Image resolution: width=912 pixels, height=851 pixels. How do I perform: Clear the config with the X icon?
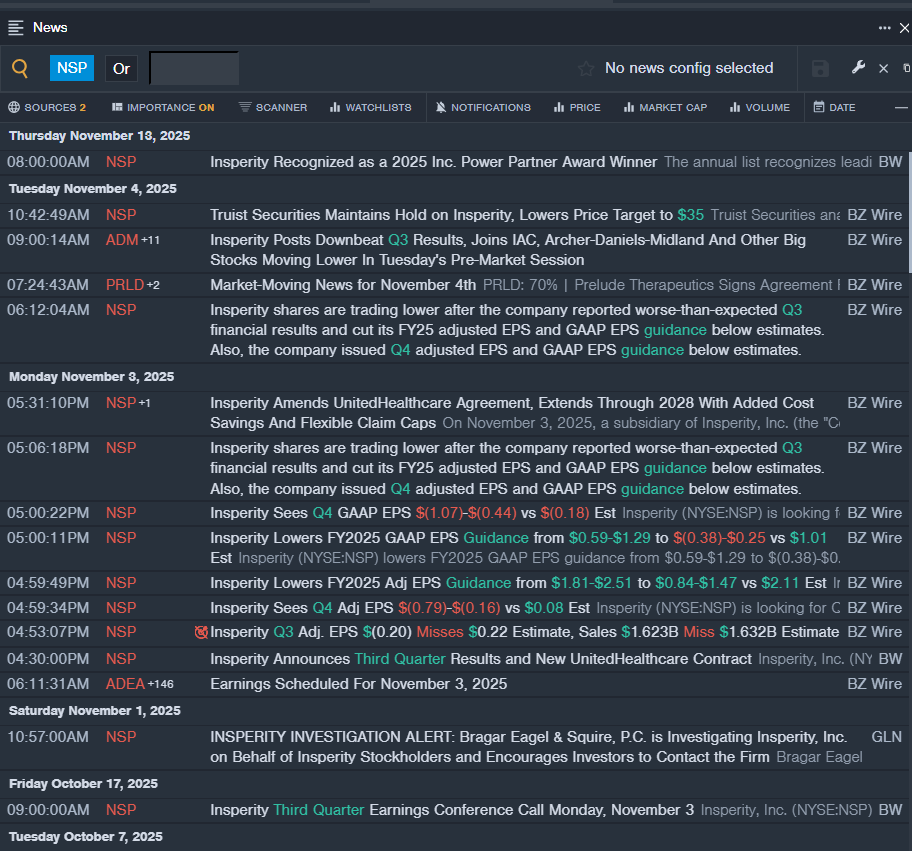tap(883, 68)
